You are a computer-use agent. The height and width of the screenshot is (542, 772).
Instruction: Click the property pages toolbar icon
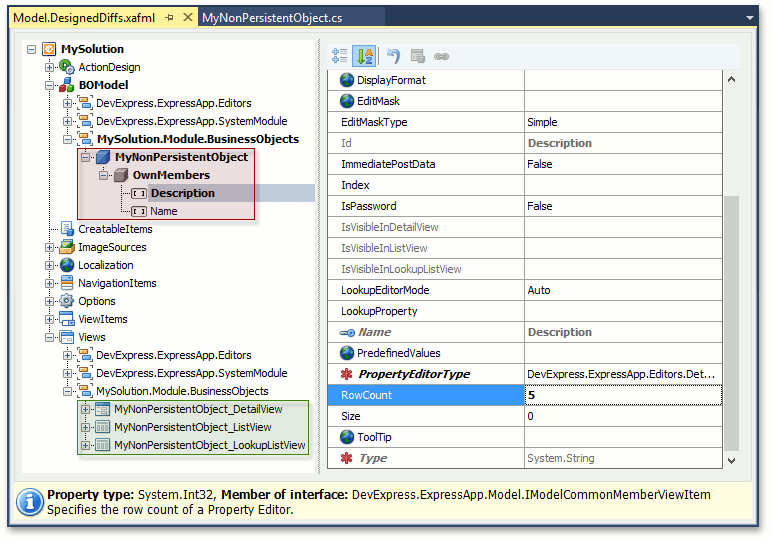(417, 56)
